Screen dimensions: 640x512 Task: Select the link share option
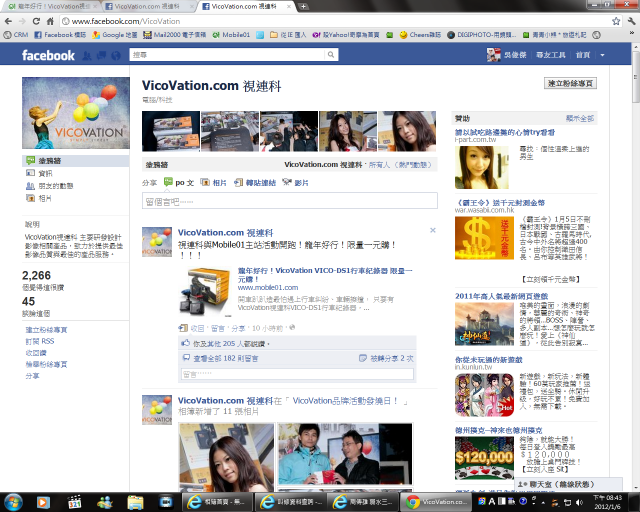pos(255,183)
